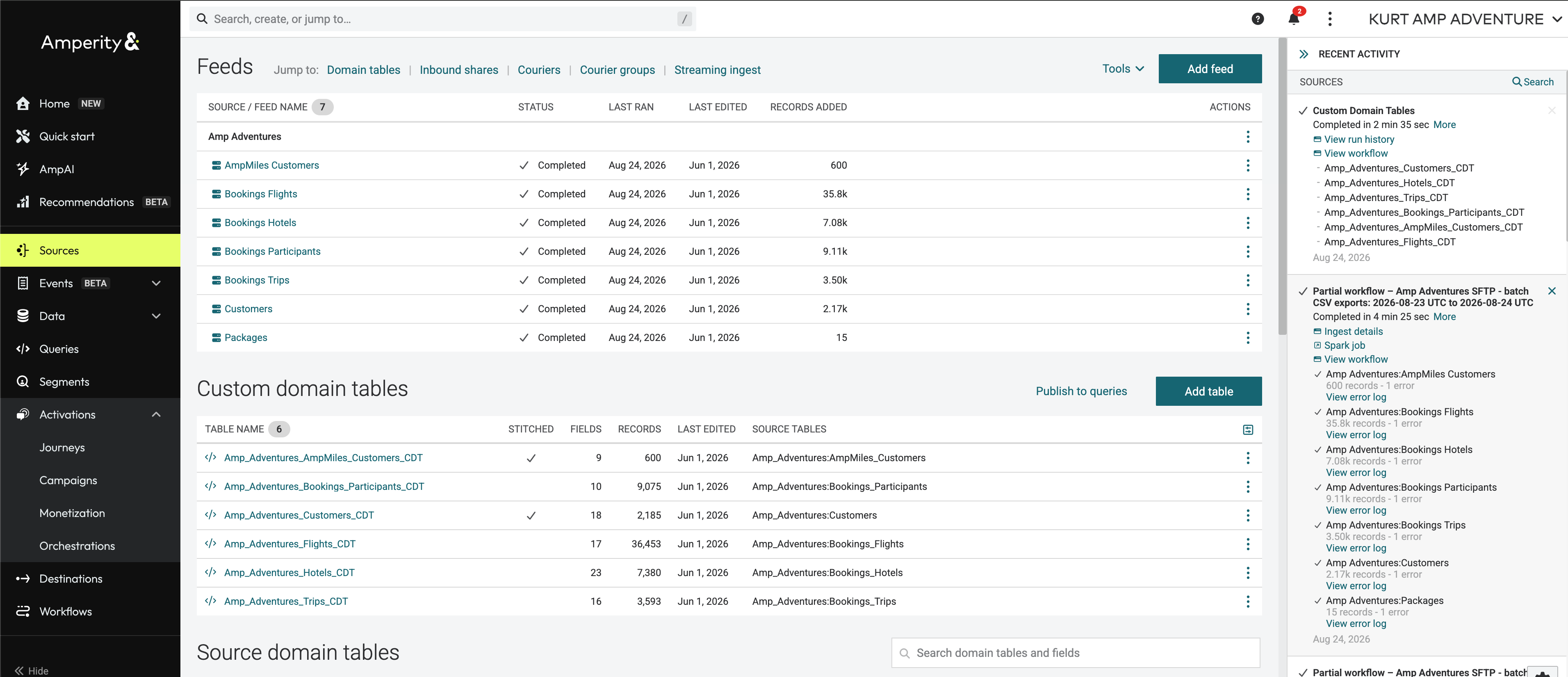Open the notifications bell

[x=1294, y=18]
